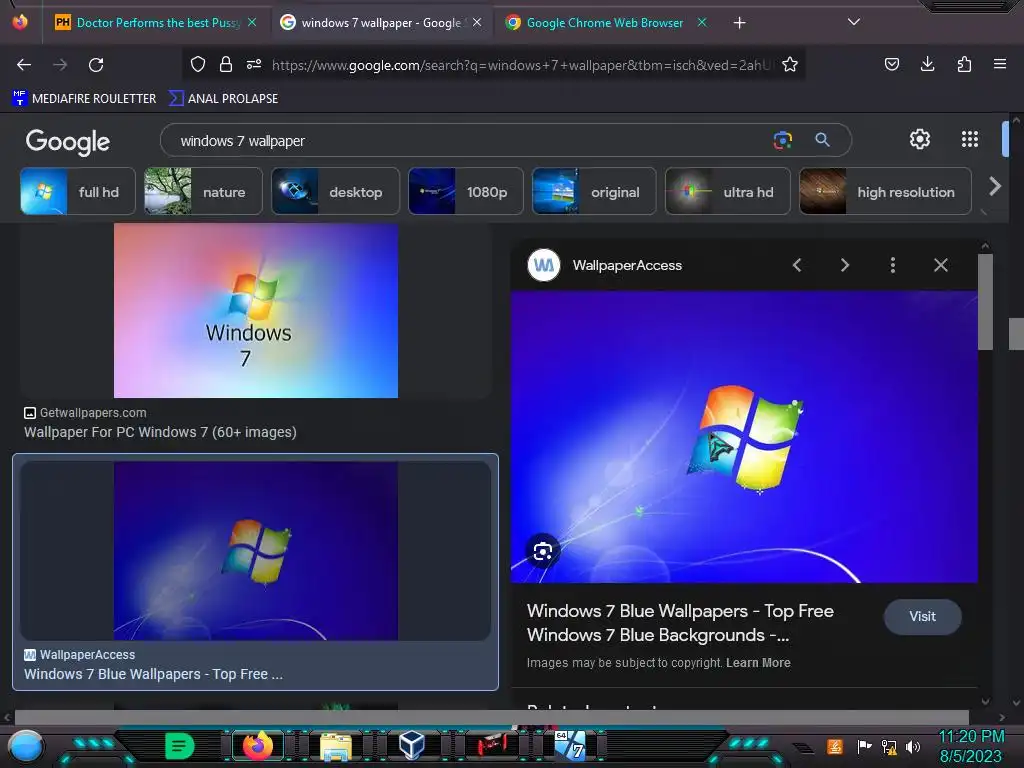Click the preview panel vertical scrollbar
The image size is (1024, 768).
pyautogui.click(x=985, y=302)
